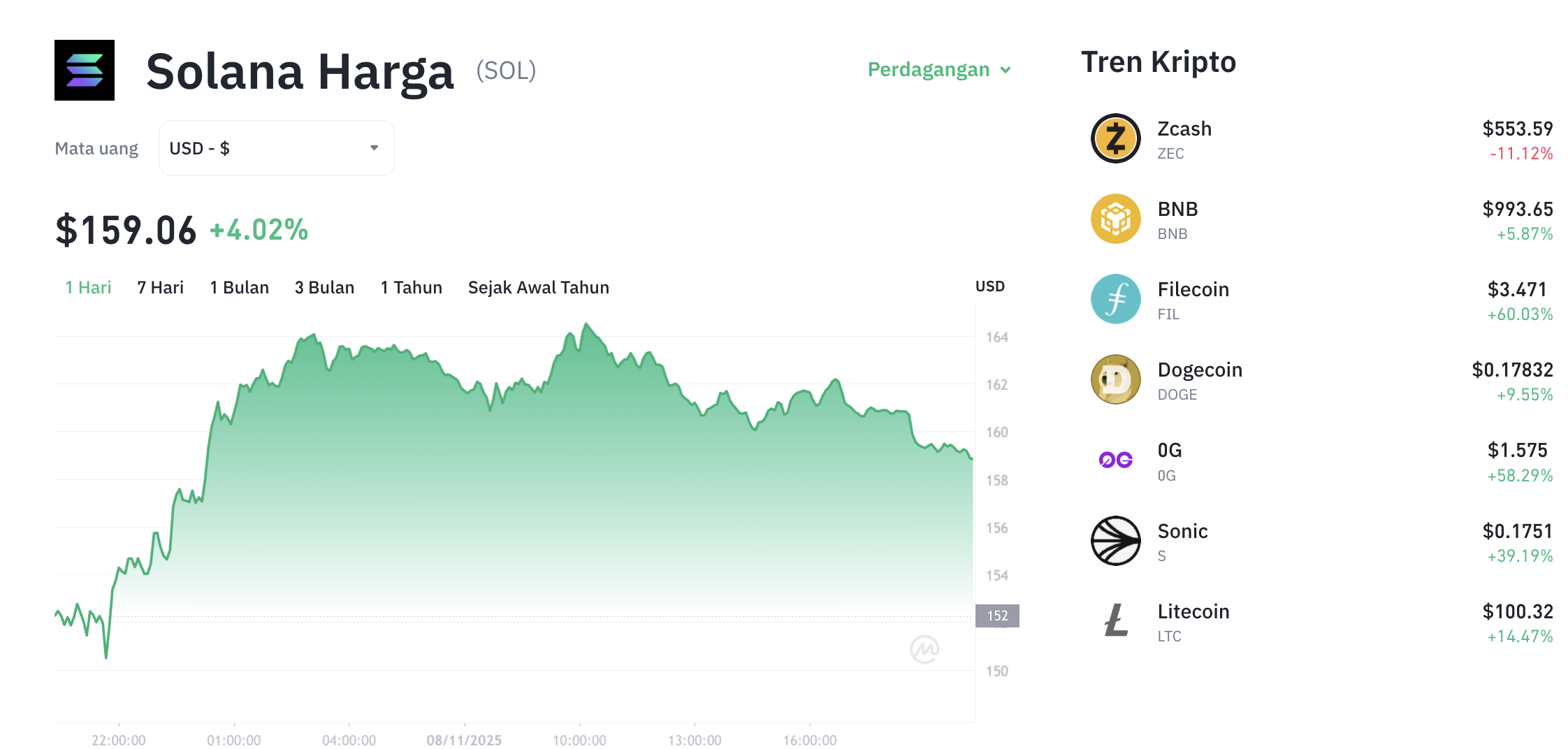Click the Tren Kripto heading

[1159, 61]
